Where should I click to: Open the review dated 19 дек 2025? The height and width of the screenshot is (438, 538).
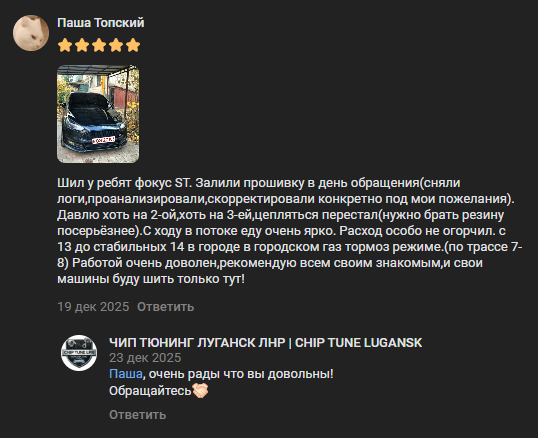click(x=93, y=307)
